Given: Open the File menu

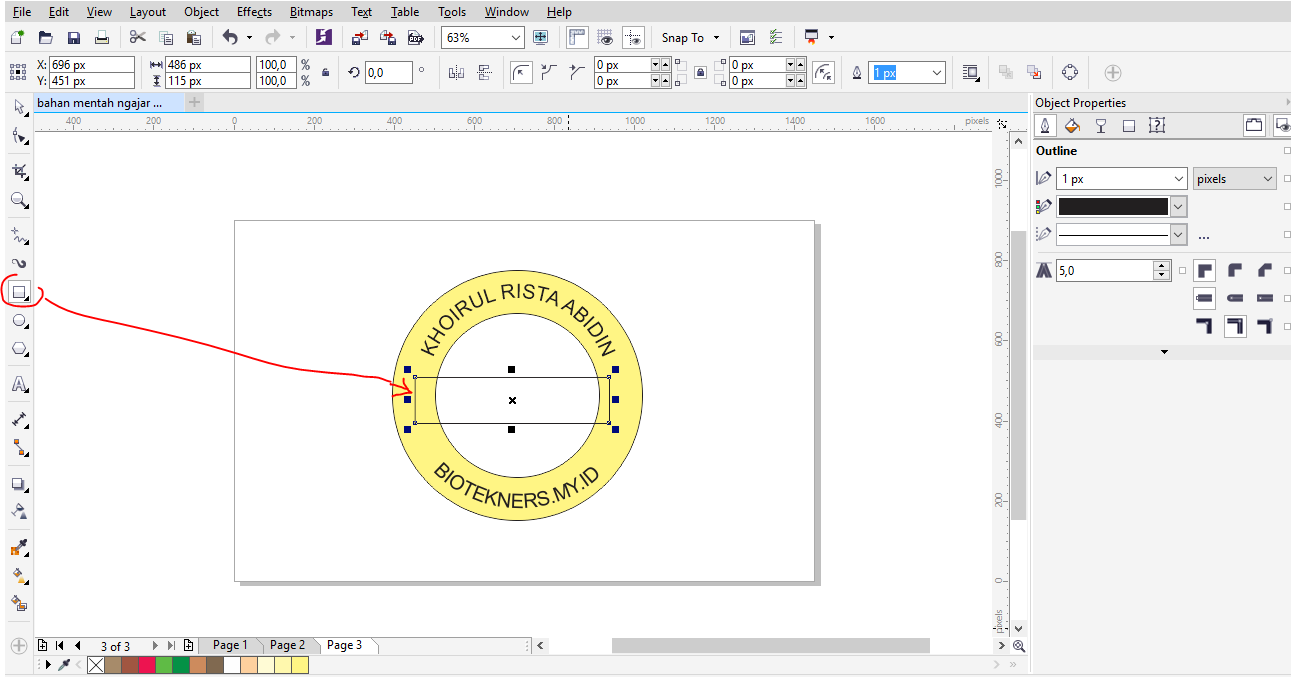Looking at the screenshot, I should 22,12.
